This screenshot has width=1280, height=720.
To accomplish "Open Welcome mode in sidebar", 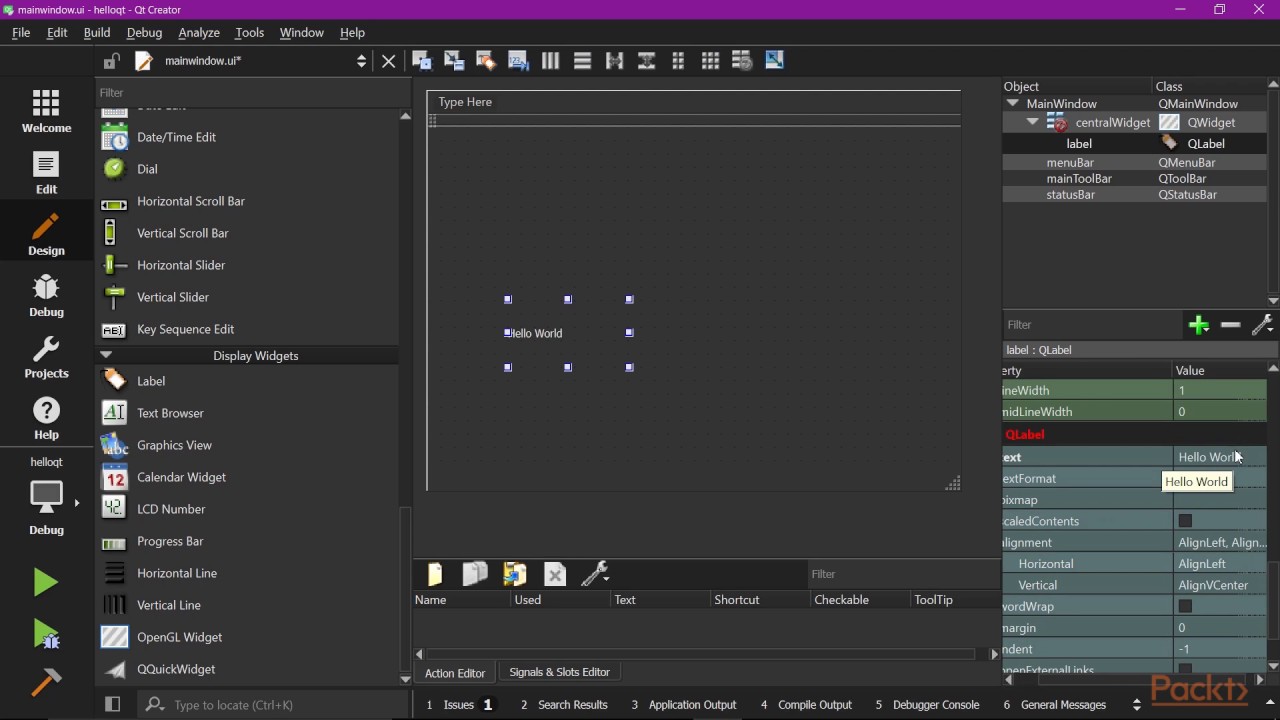I will click(x=46, y=110).
